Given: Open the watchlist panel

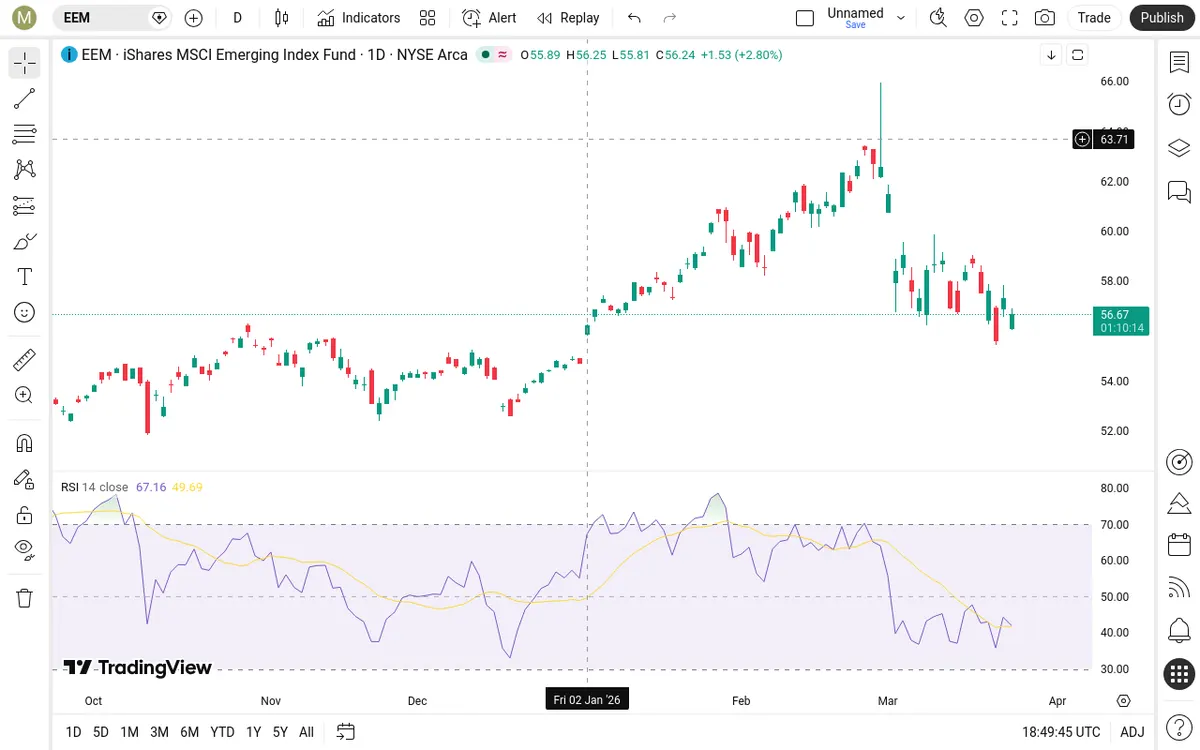Looking at the screenshot, I should tap(1179, 62).
